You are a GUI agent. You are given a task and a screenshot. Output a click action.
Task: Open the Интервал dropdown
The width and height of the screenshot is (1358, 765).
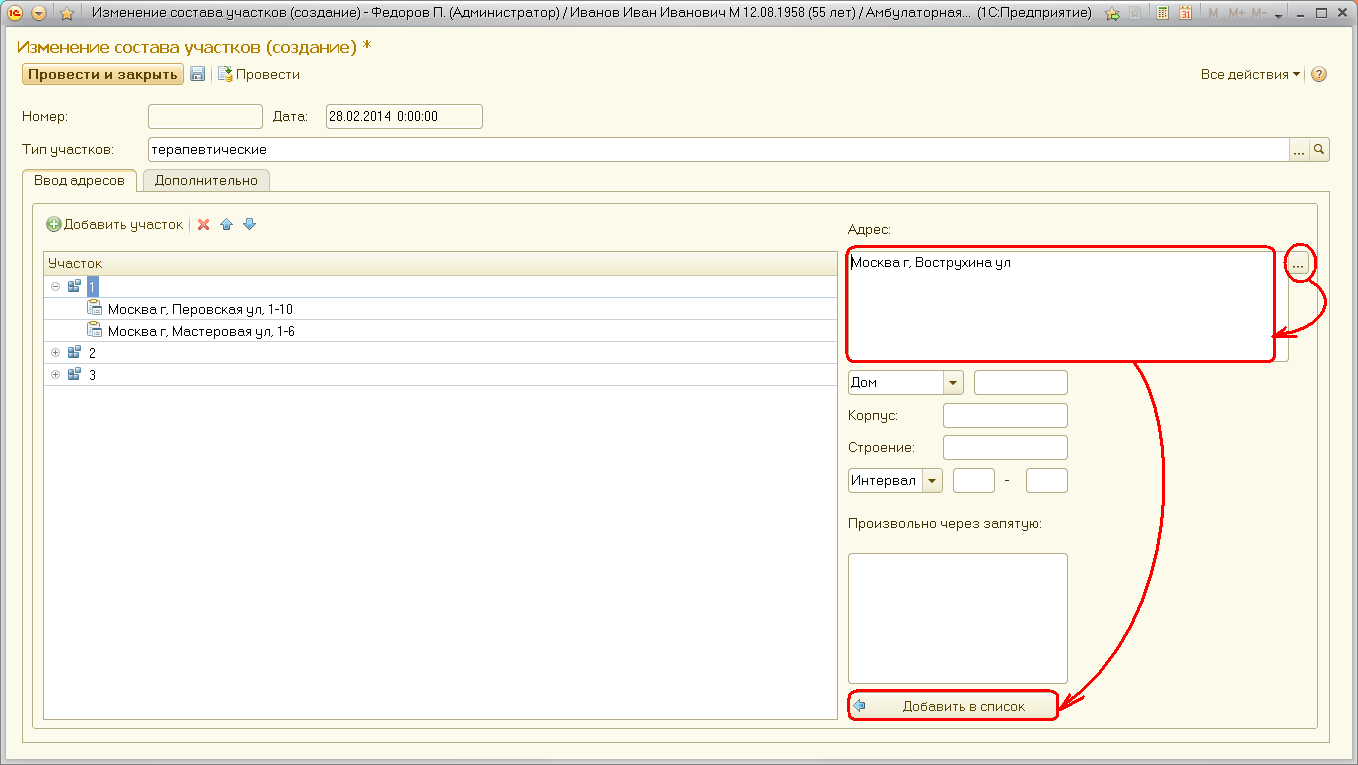pyautogui.click(x=933, y=481)
